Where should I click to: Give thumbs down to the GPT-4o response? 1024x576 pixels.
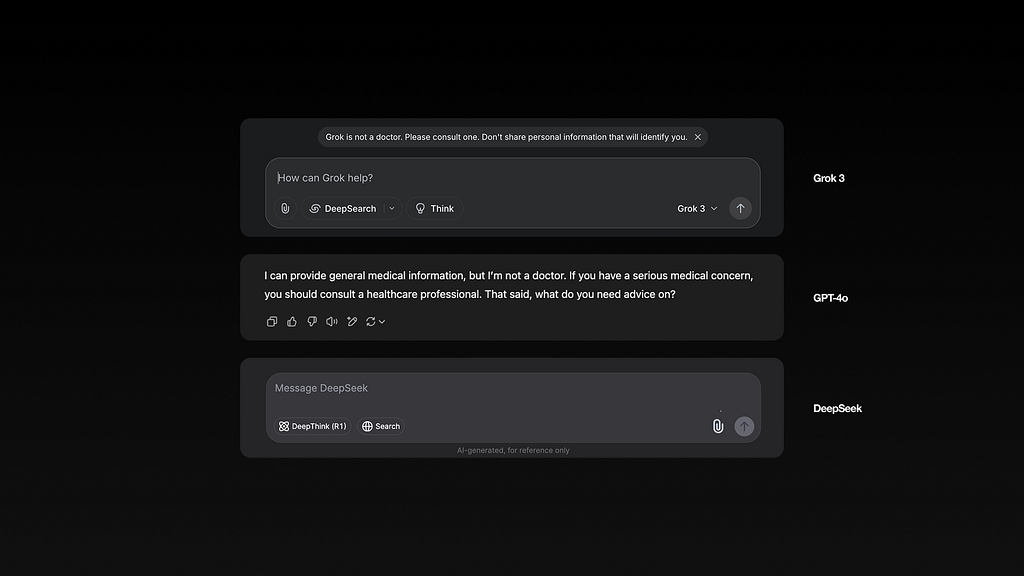312,321
